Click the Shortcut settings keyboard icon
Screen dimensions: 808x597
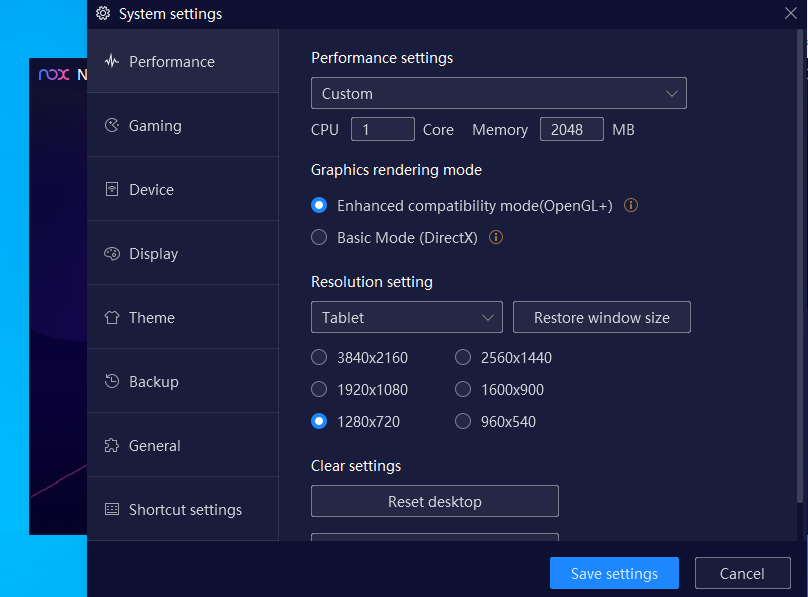tap(112, 509)
